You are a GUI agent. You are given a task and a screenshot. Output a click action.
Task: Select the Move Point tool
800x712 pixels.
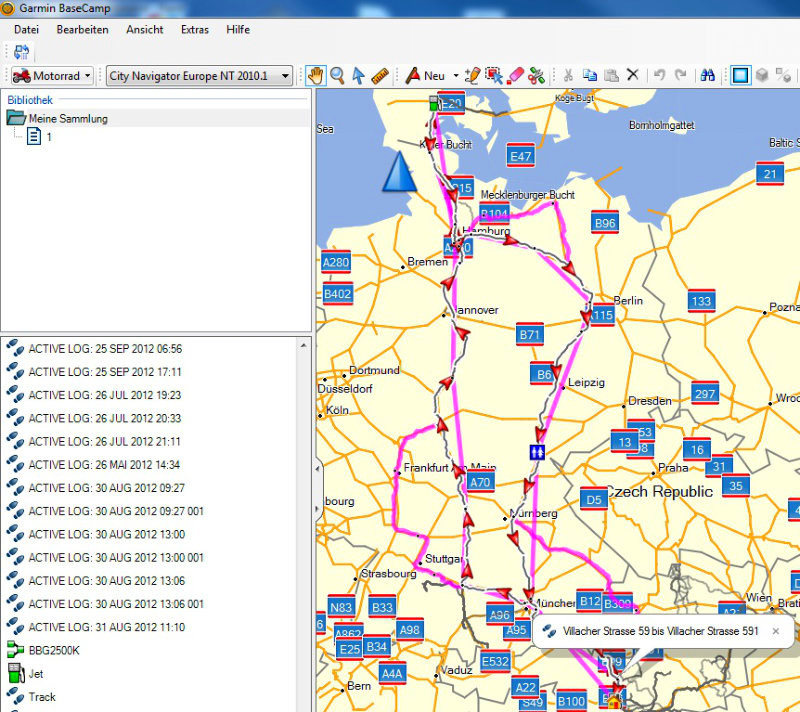coord(494,76)
